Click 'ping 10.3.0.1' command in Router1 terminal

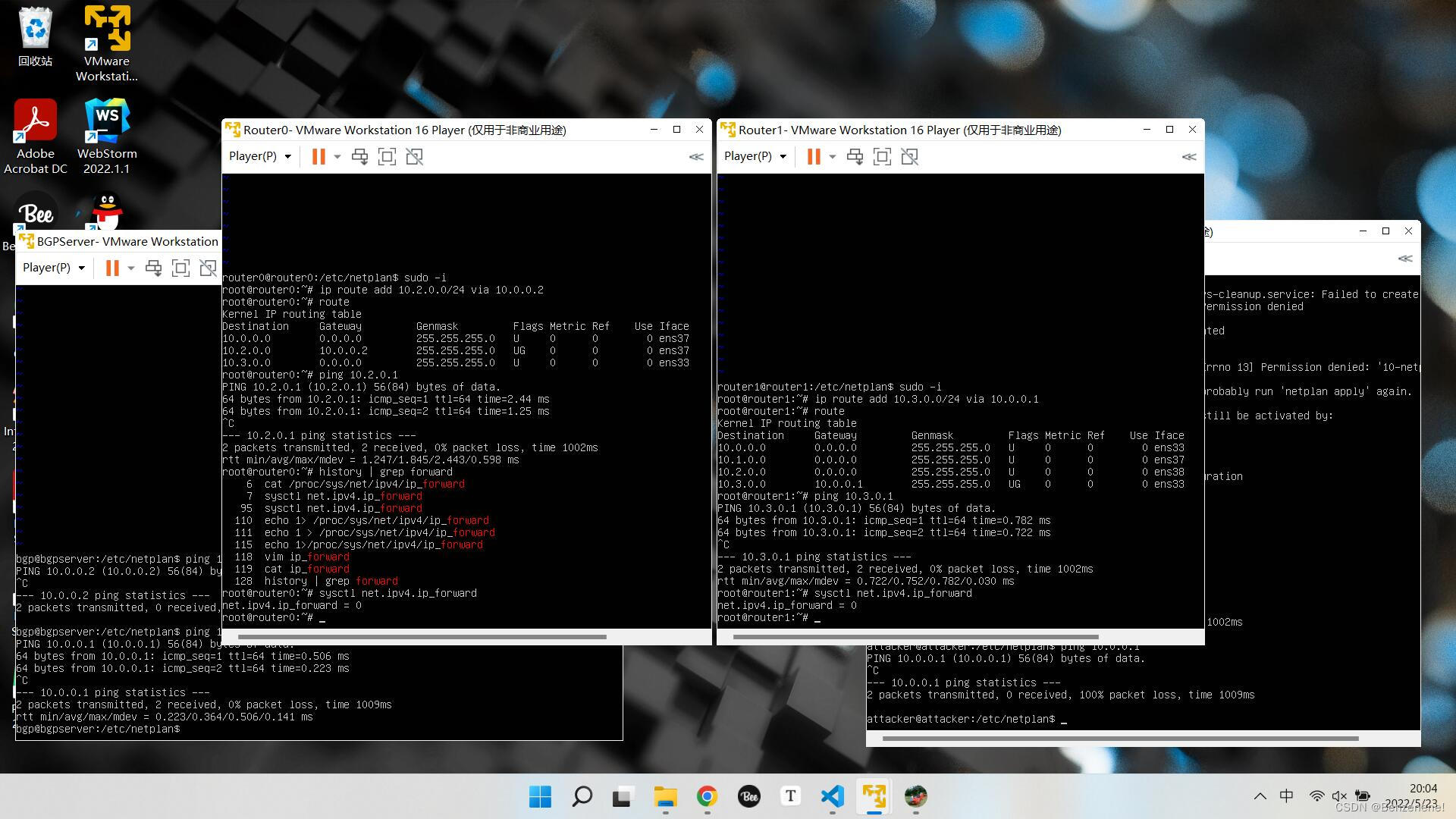tap(854, 496)
